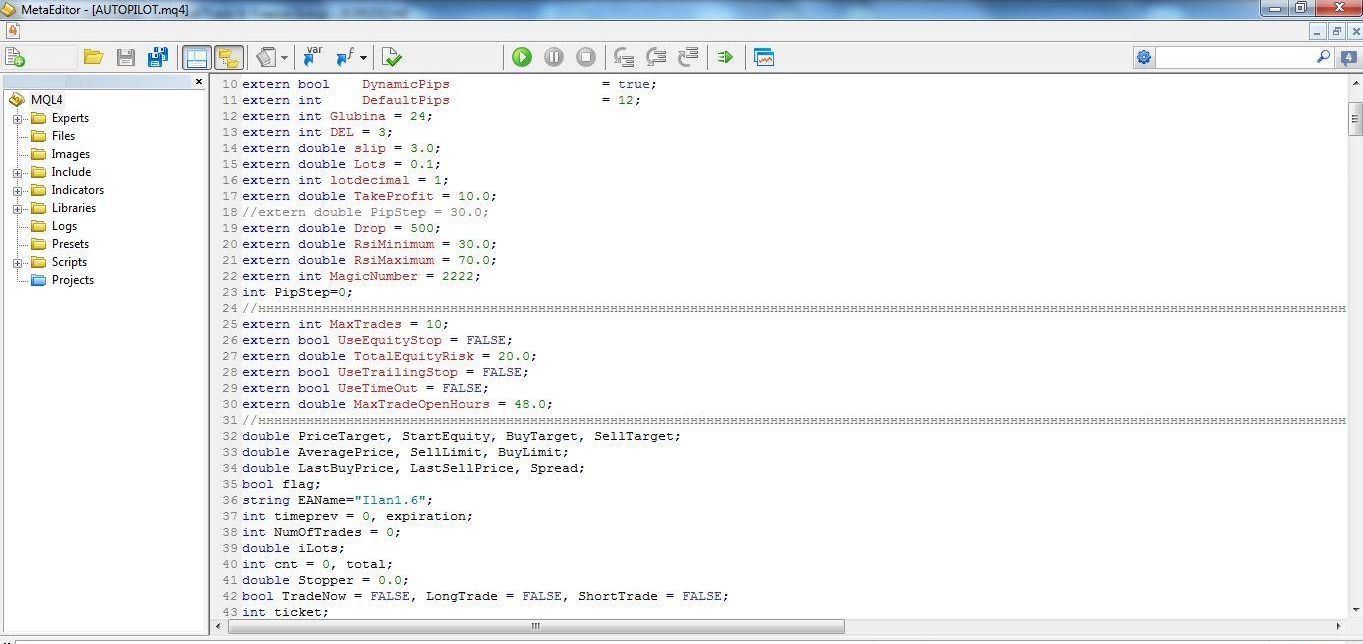The width and height of the screenshot is (1363, 644).
Task: Expand the Scripts folder
Action: point(17,262)
